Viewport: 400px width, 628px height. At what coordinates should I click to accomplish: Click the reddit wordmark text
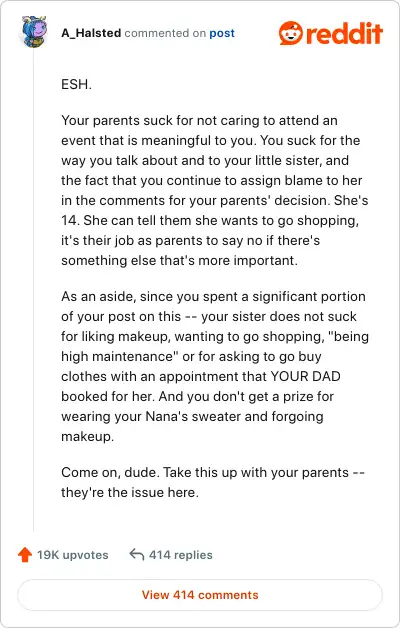coord(345,33)
